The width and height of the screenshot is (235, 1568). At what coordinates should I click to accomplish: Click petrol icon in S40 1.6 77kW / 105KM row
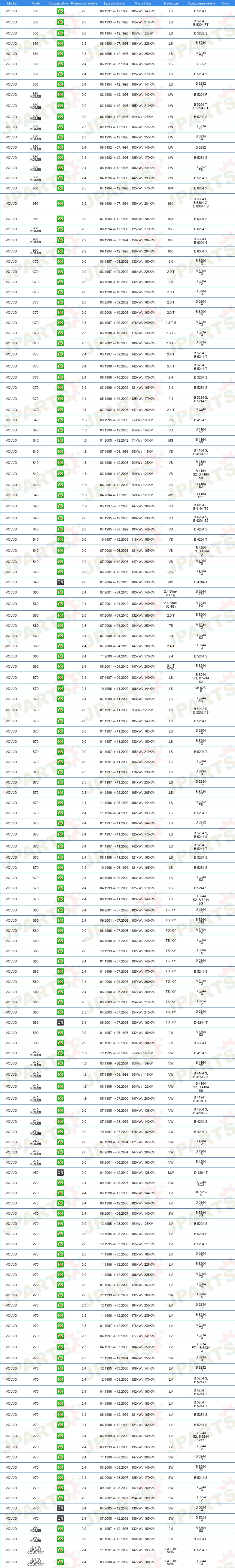click(60, 420)
